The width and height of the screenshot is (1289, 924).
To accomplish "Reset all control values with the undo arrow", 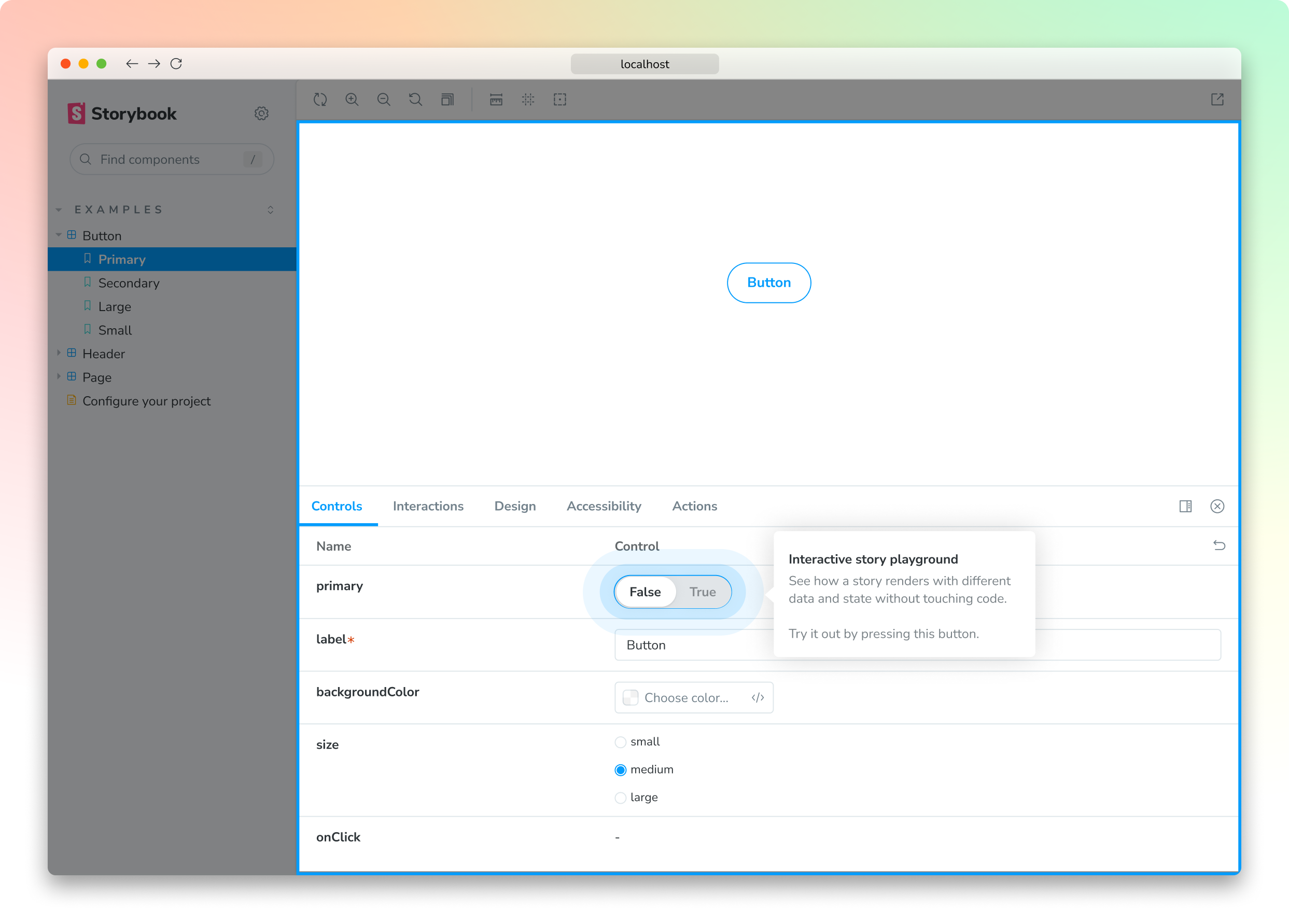I will point(1219,546).
